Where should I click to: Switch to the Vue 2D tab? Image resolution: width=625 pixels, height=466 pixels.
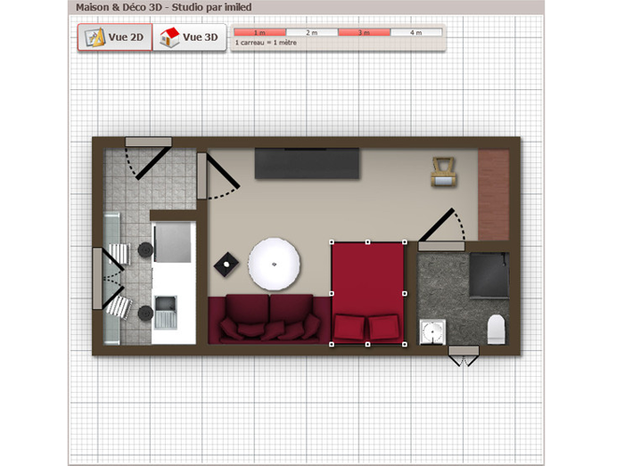(115, 37)
